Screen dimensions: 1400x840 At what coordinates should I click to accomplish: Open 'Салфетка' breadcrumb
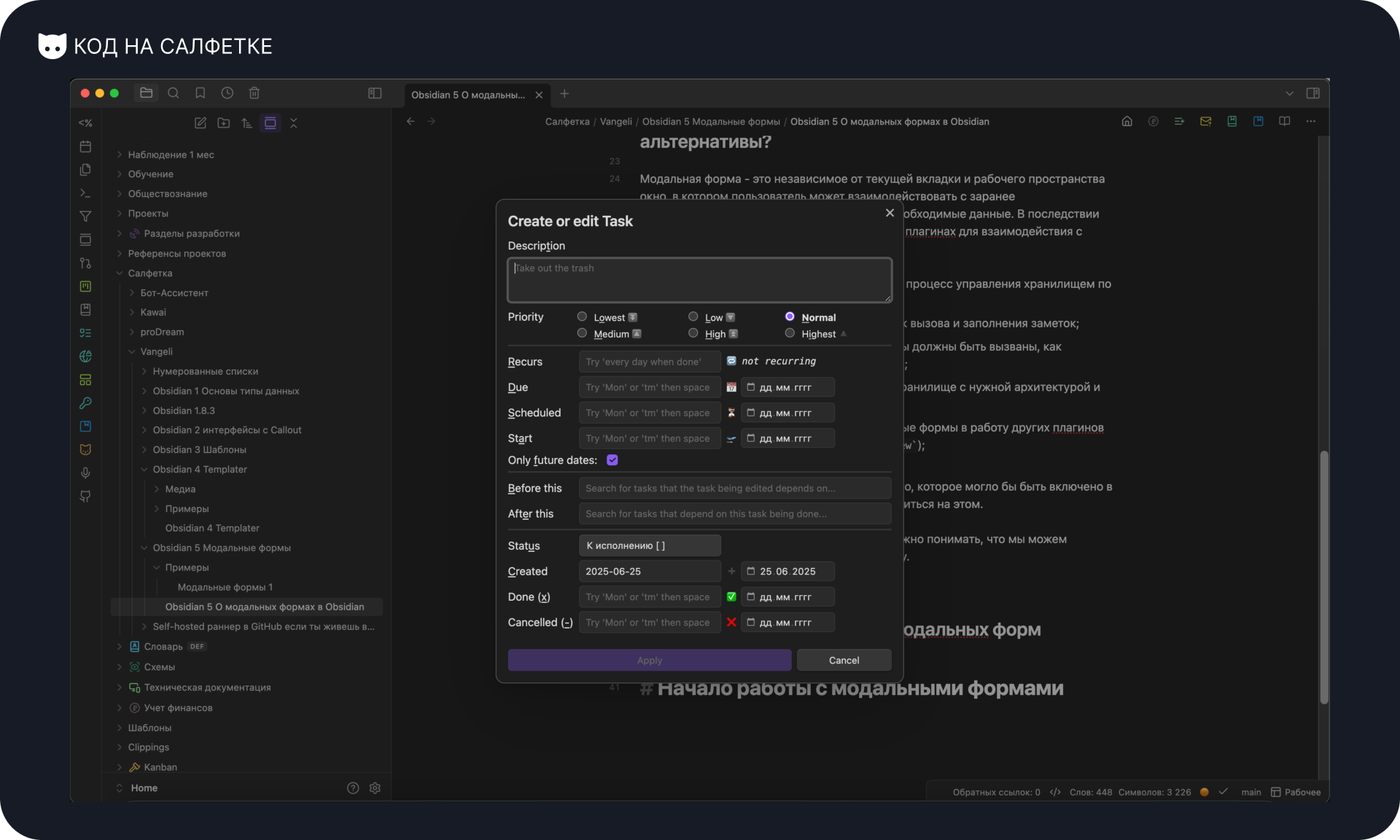point(567,122)
